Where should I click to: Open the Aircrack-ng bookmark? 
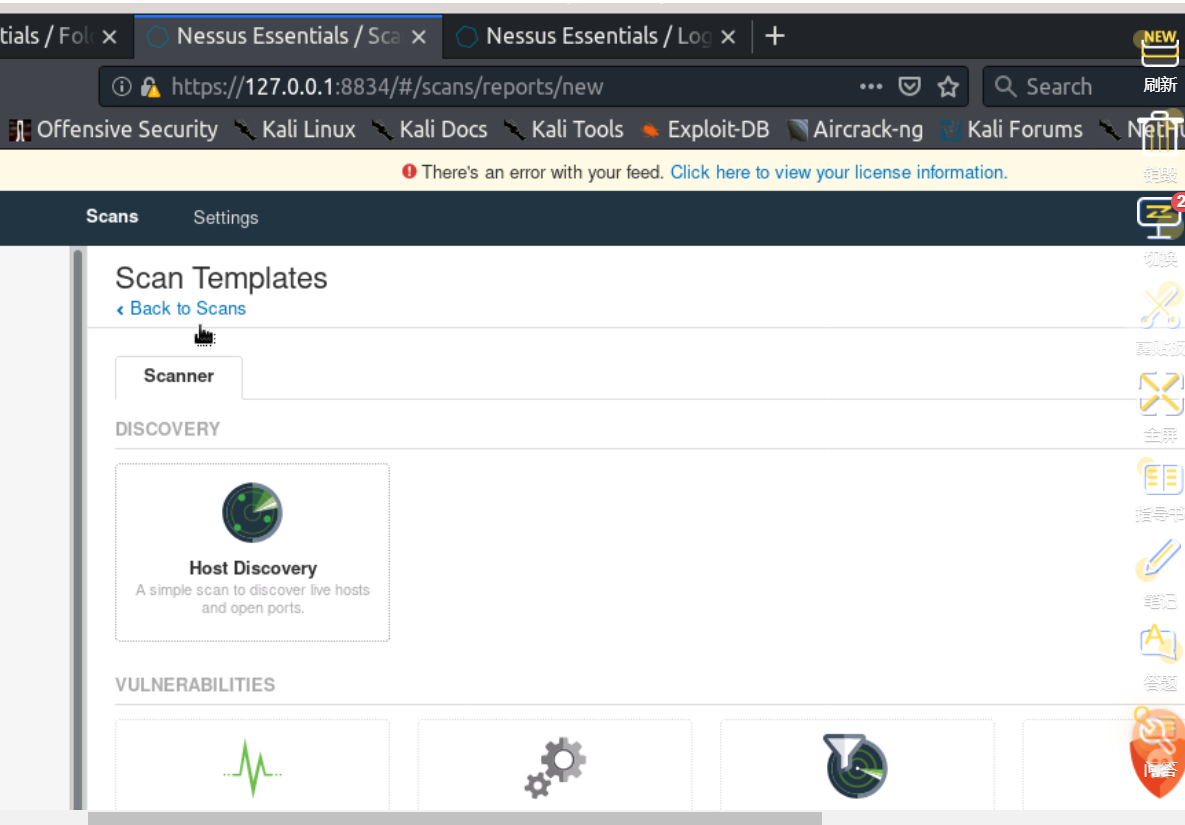[855, 130]
